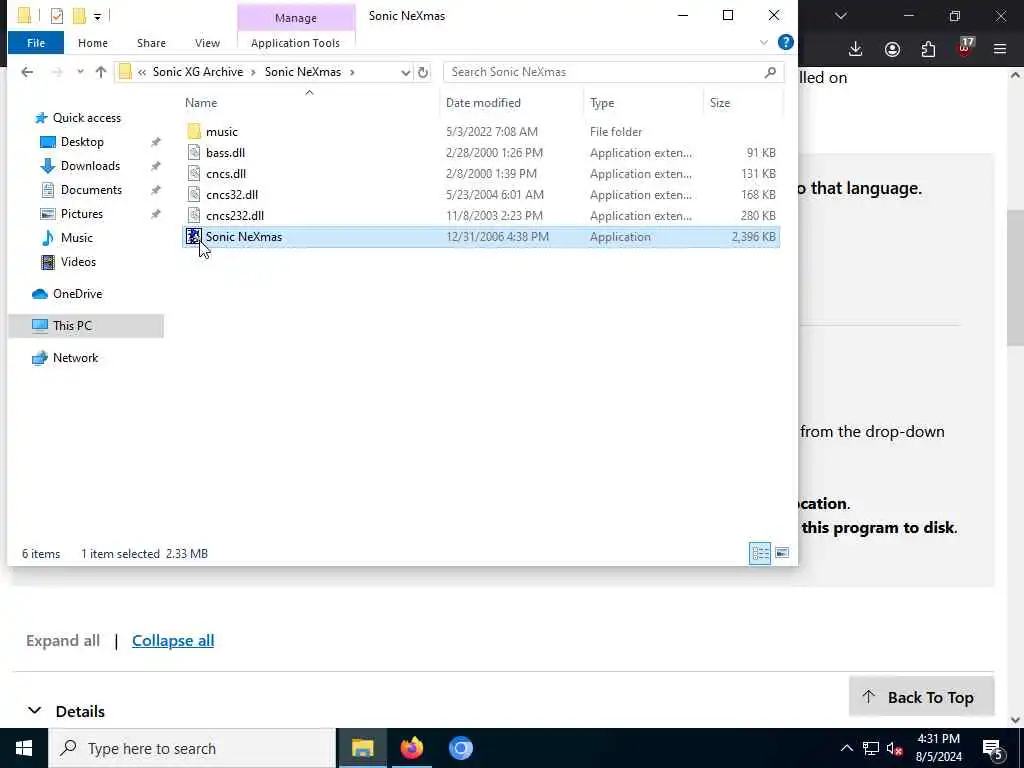Select the bass.dll file icon
This screenshot has width=1024, height=768.
tap(194, 152)
